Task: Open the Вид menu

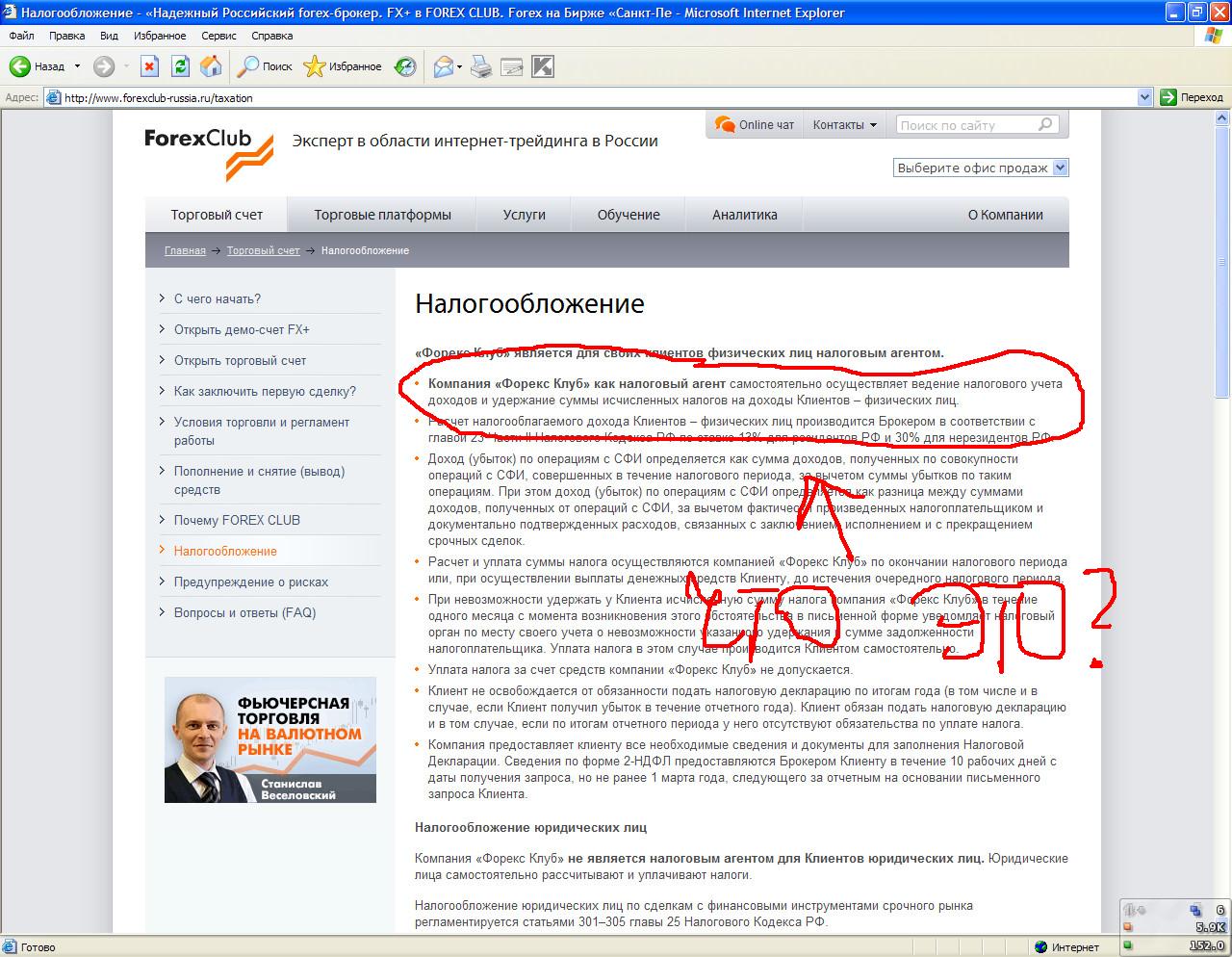Action: pos(109,36)
